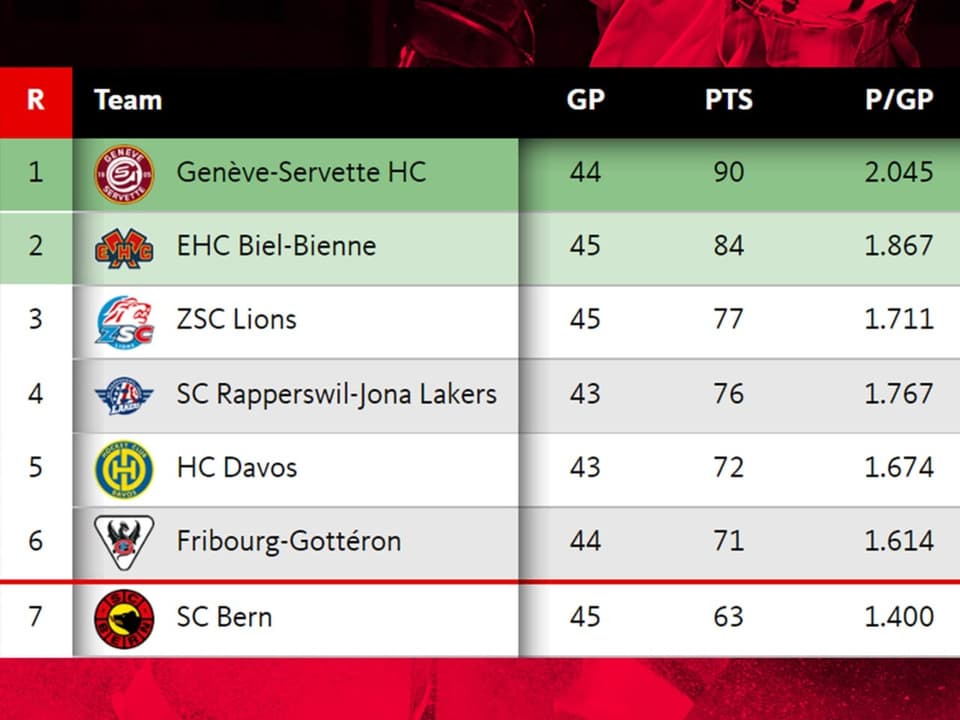
Task: Click the Genève-Servette HC team logo
Action: [x=124, y=174]
